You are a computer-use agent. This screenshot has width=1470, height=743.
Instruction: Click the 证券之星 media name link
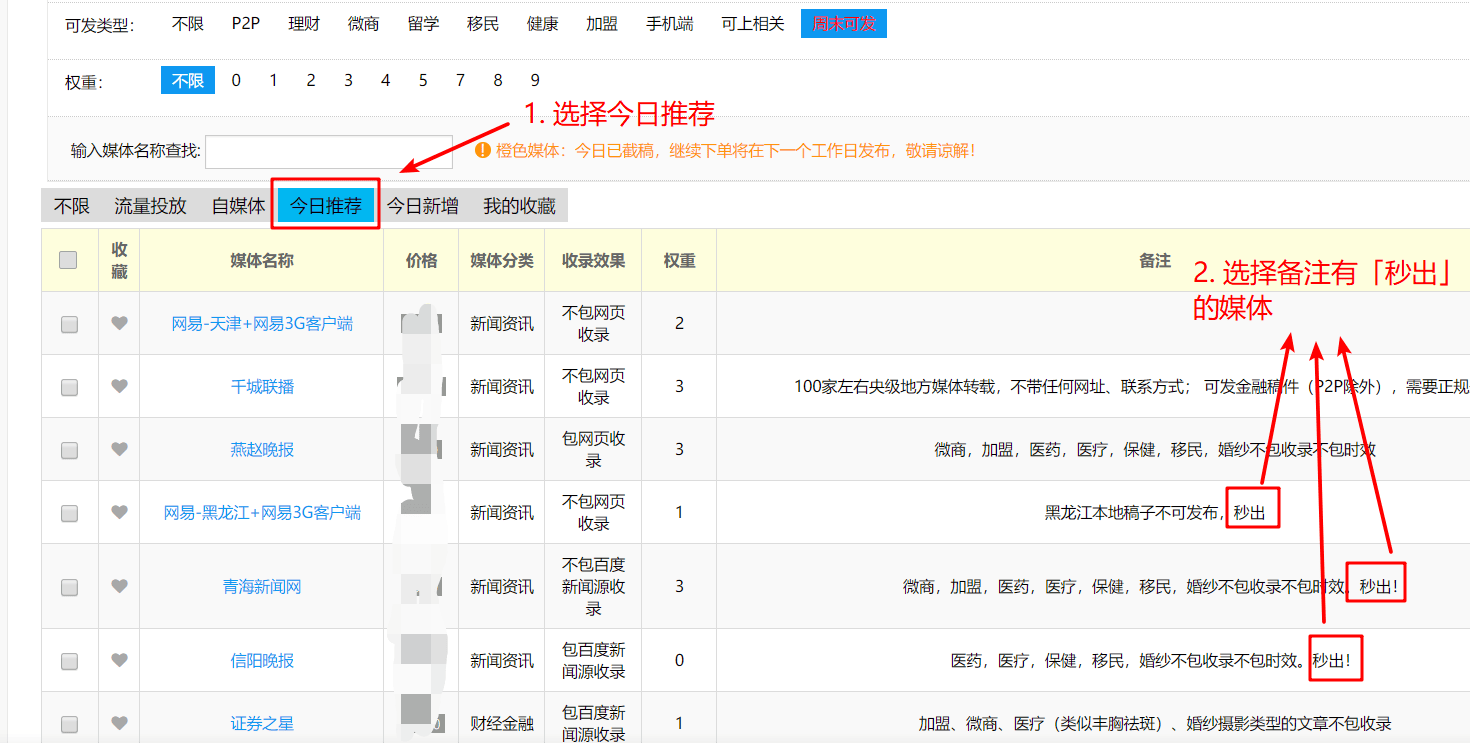click(262, 724)
